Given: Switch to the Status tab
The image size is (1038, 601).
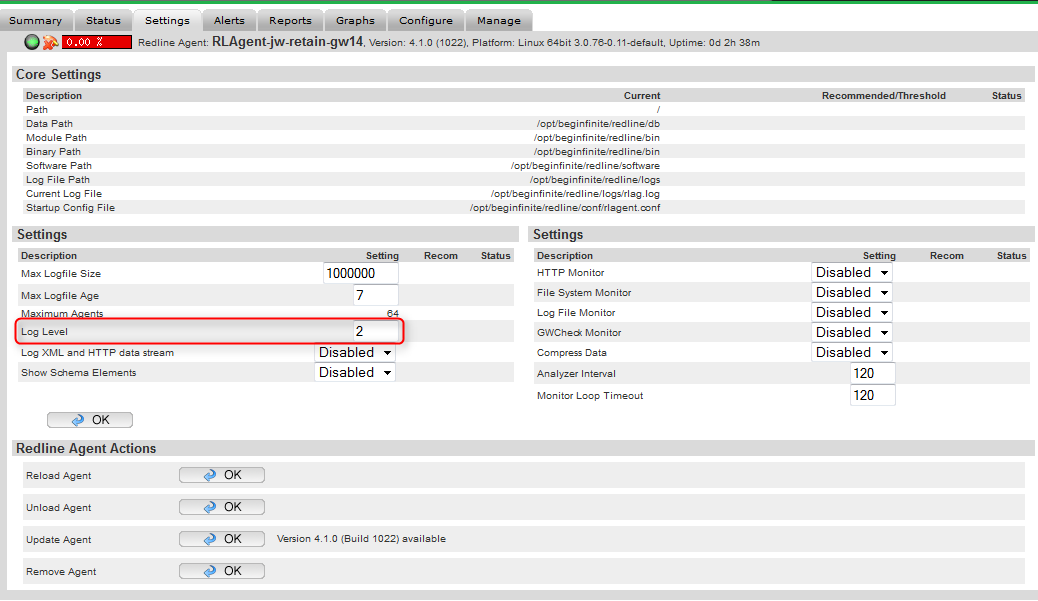Looking at the screenshot, I should [103, 21].
